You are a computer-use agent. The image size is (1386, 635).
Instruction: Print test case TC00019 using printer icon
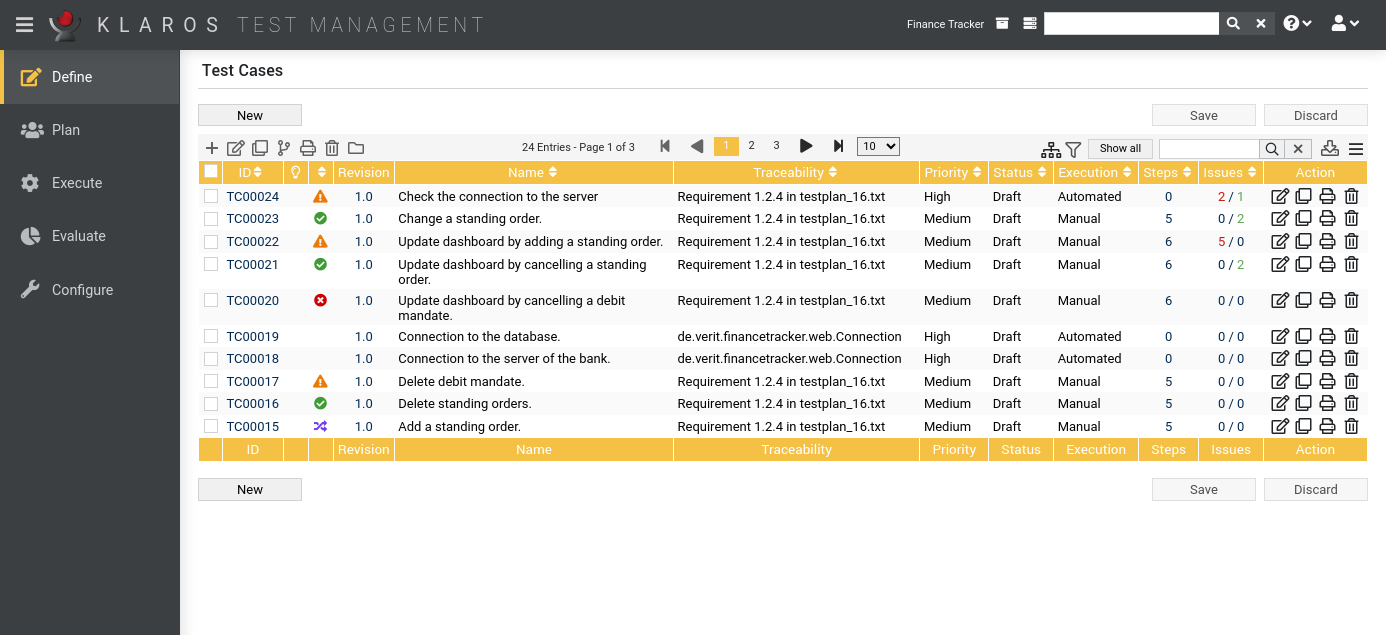[1327, 337]
